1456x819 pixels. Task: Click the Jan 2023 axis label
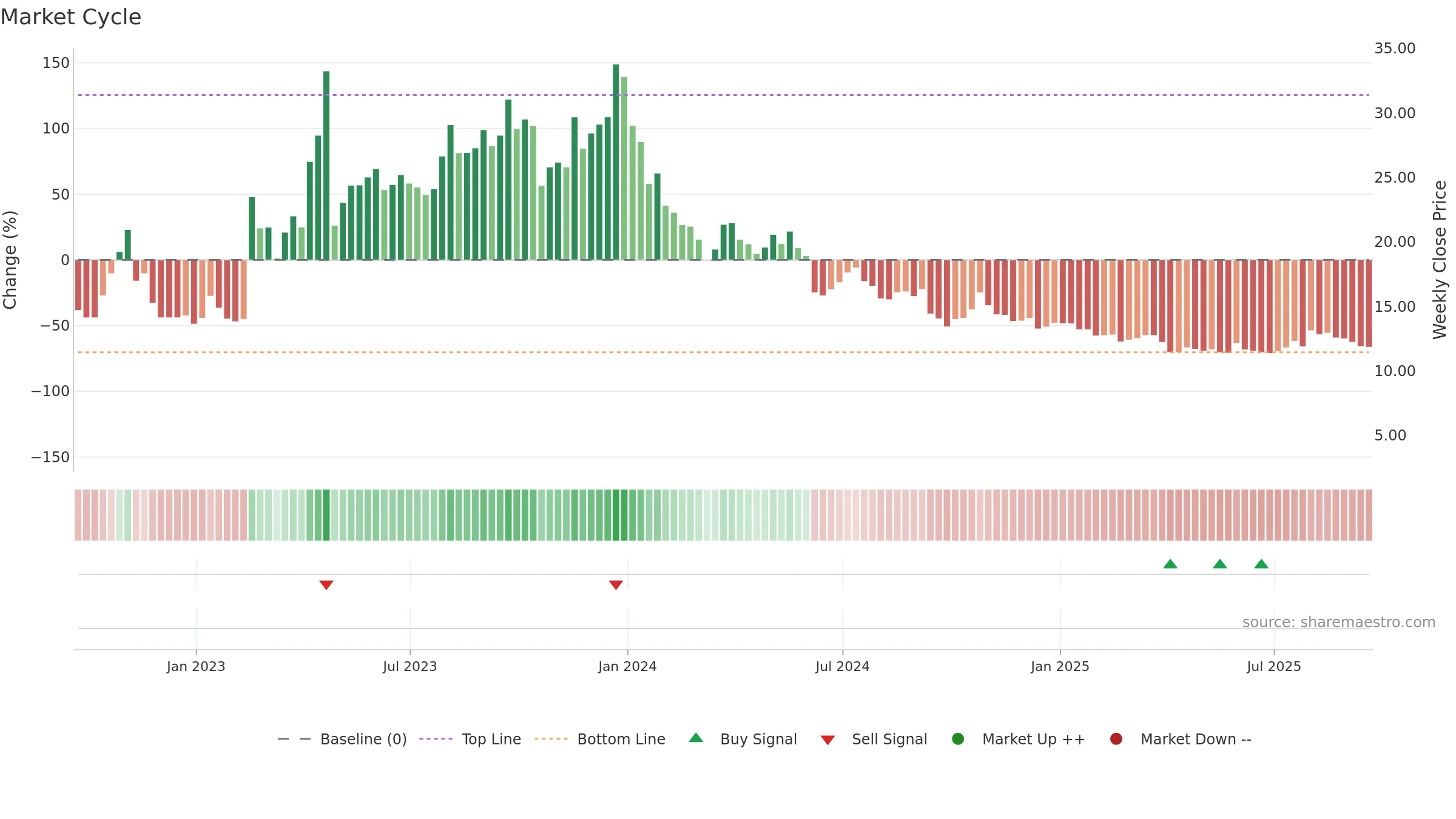pos(196,666)
